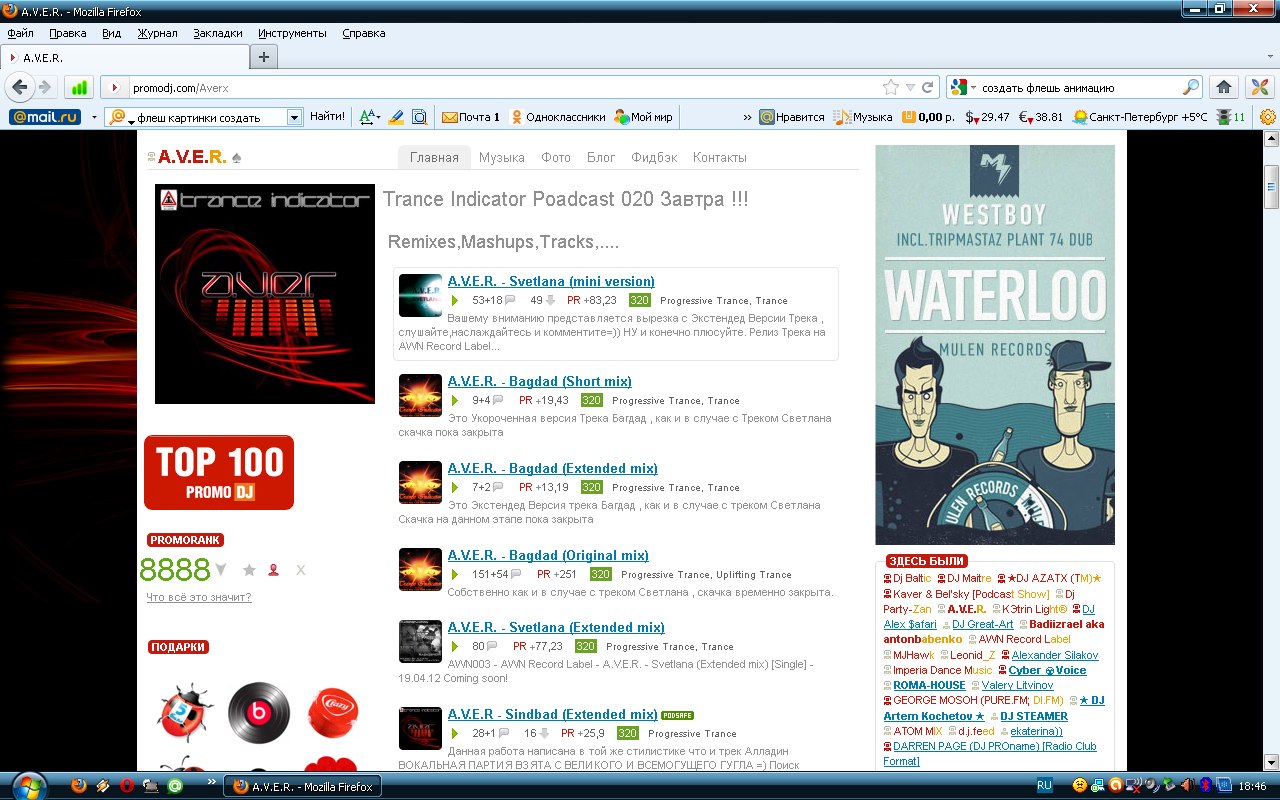
Task: Check Санкт-Петербург +5°C weather widget
Action: pyautogui.click(x=1140, y=117)
